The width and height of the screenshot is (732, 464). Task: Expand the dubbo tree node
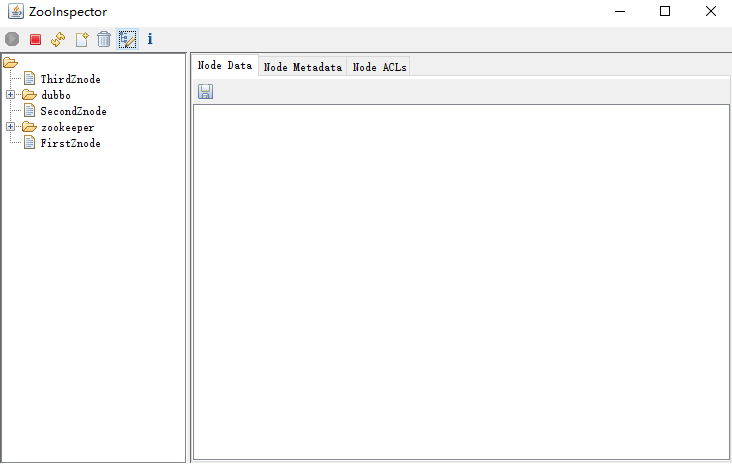pos(10,95)
